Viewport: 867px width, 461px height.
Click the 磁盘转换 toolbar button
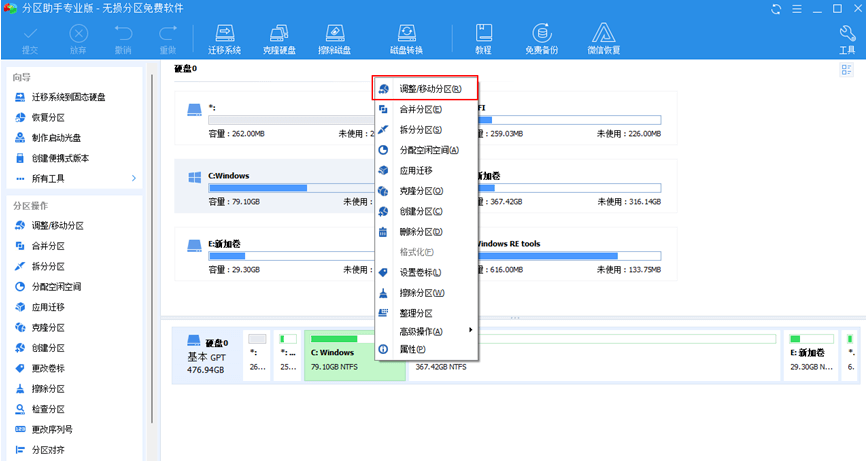coord(406,38)
